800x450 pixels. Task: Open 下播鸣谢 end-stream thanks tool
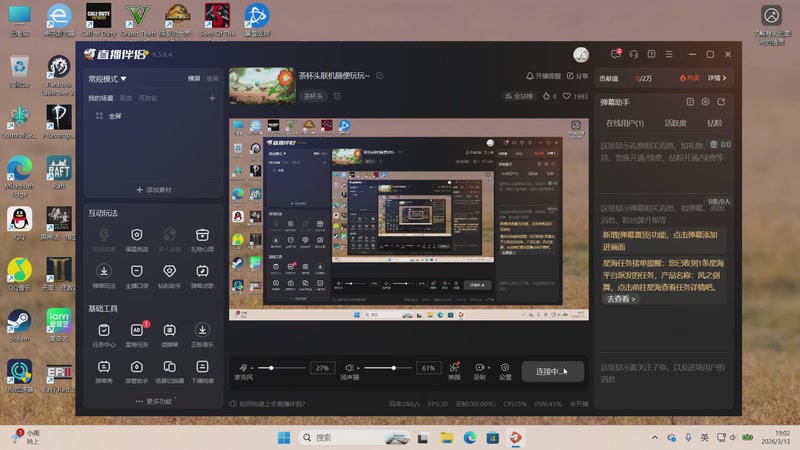(x=203, y=371)
